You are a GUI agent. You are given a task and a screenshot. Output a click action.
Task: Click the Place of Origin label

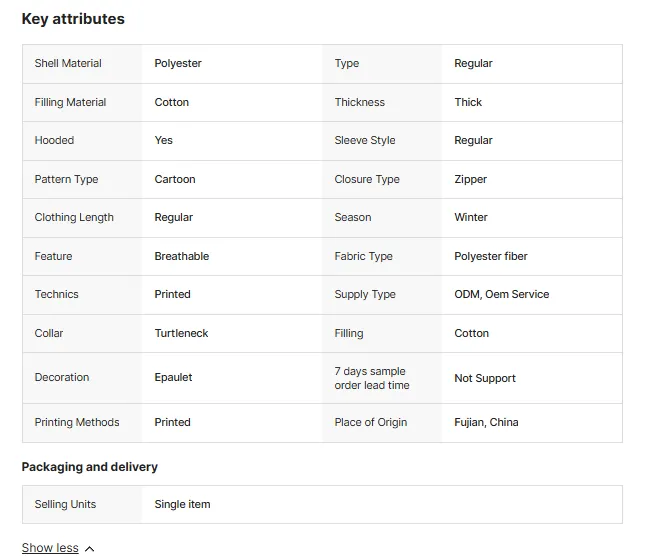click(371, 422)
